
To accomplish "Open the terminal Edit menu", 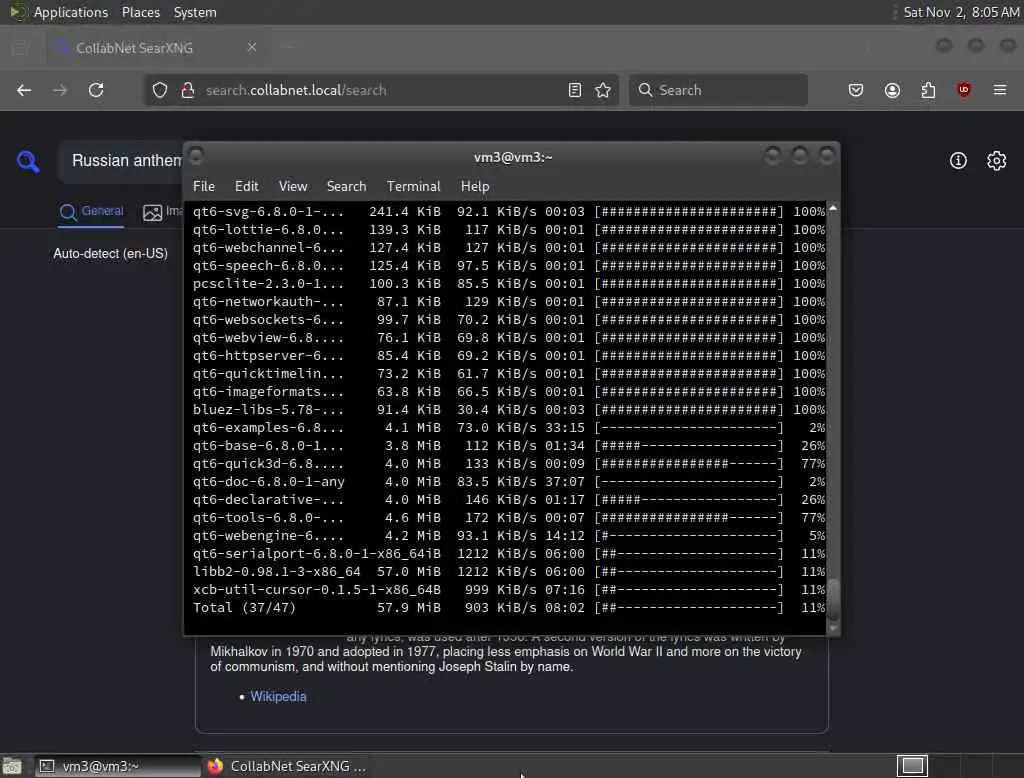I will (x=246, y=186).
